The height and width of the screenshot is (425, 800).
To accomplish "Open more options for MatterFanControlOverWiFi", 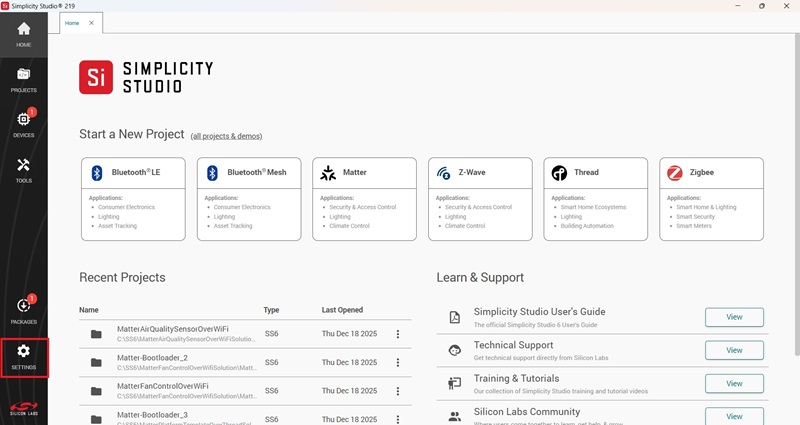I will (398, 390).
